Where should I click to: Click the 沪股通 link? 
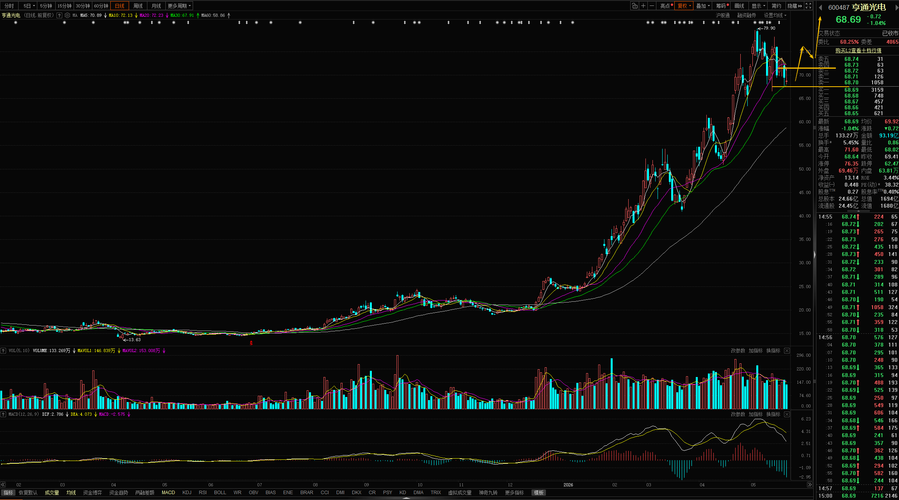pos(722,15)
